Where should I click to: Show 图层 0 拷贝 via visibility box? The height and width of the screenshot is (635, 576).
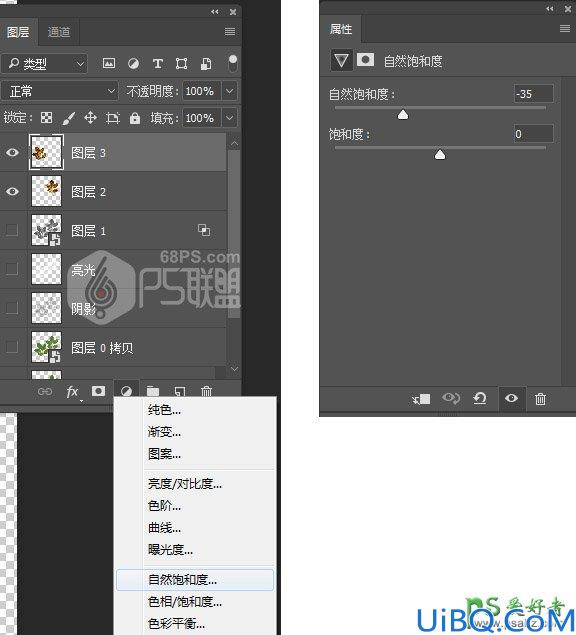(x=12, y=347)
